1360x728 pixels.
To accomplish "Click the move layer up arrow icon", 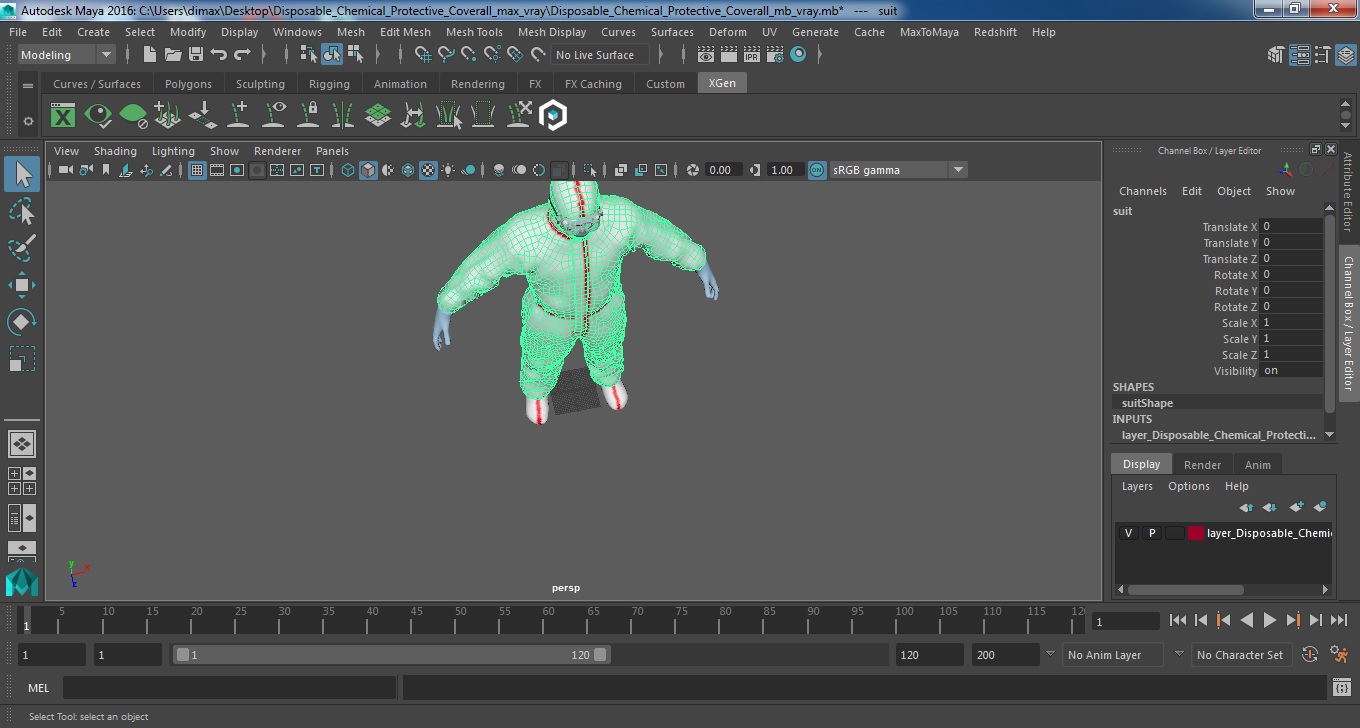I will (x=1246, y=507).
